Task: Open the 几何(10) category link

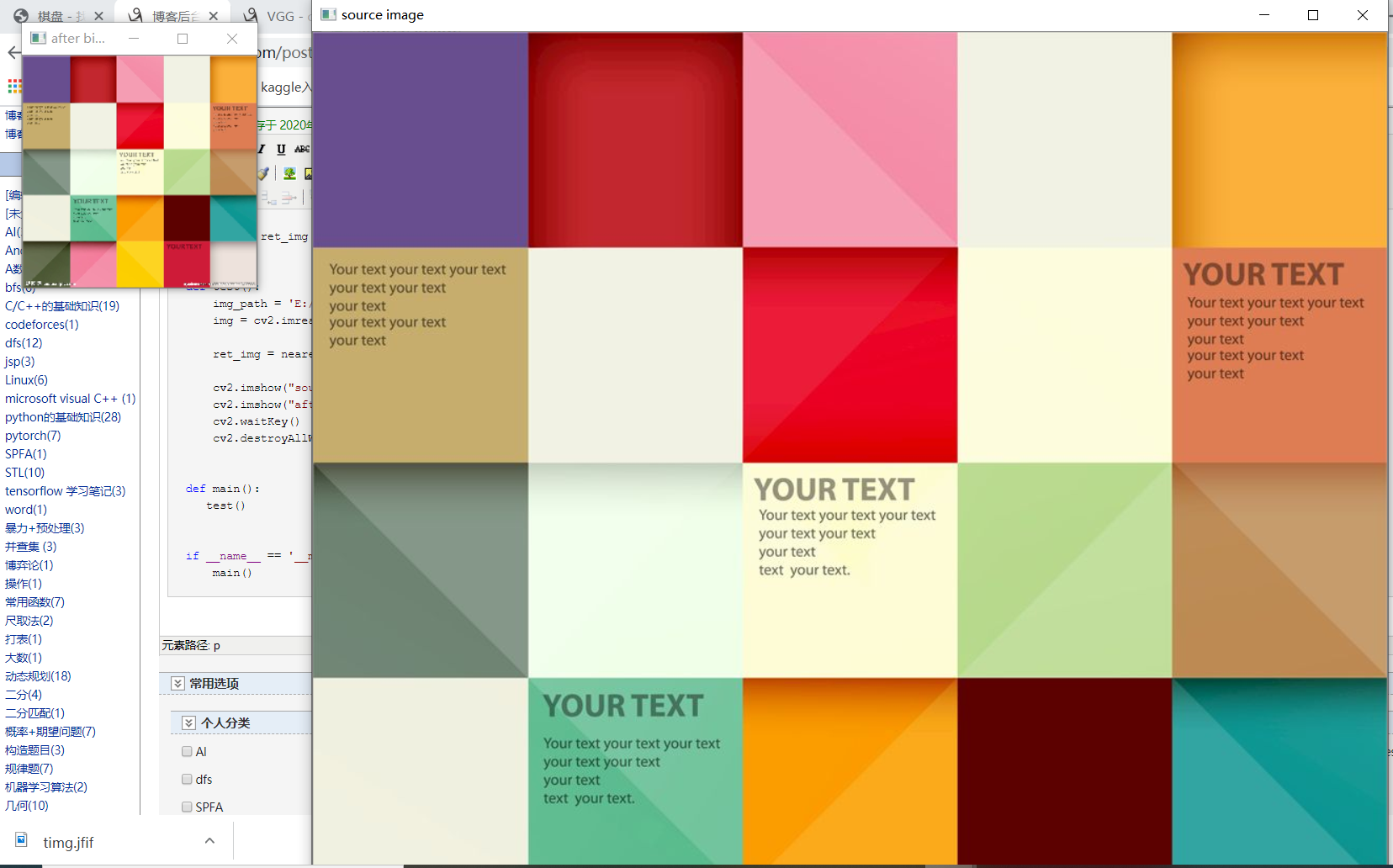Action: tap(27, 806)
